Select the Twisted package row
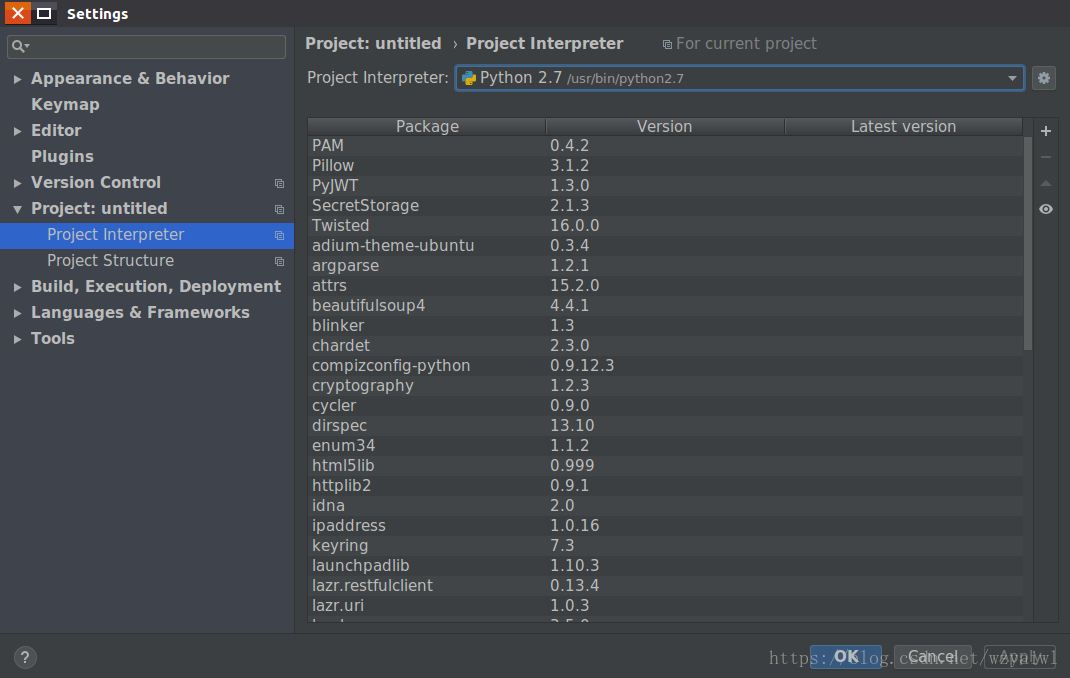The image size is (1070, 678). (665, 226)
